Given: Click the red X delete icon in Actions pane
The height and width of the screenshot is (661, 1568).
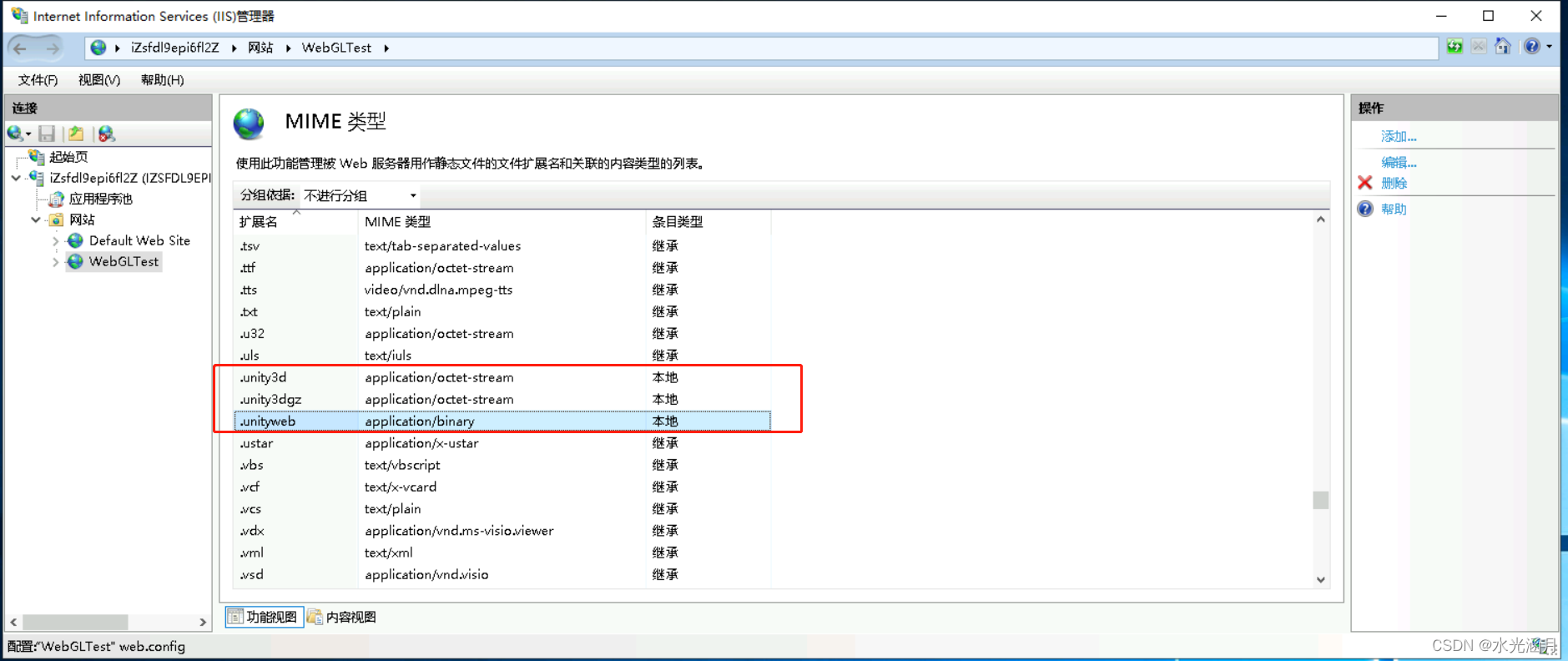Looking at the screenshot, I should click(x=1365, y=183).
